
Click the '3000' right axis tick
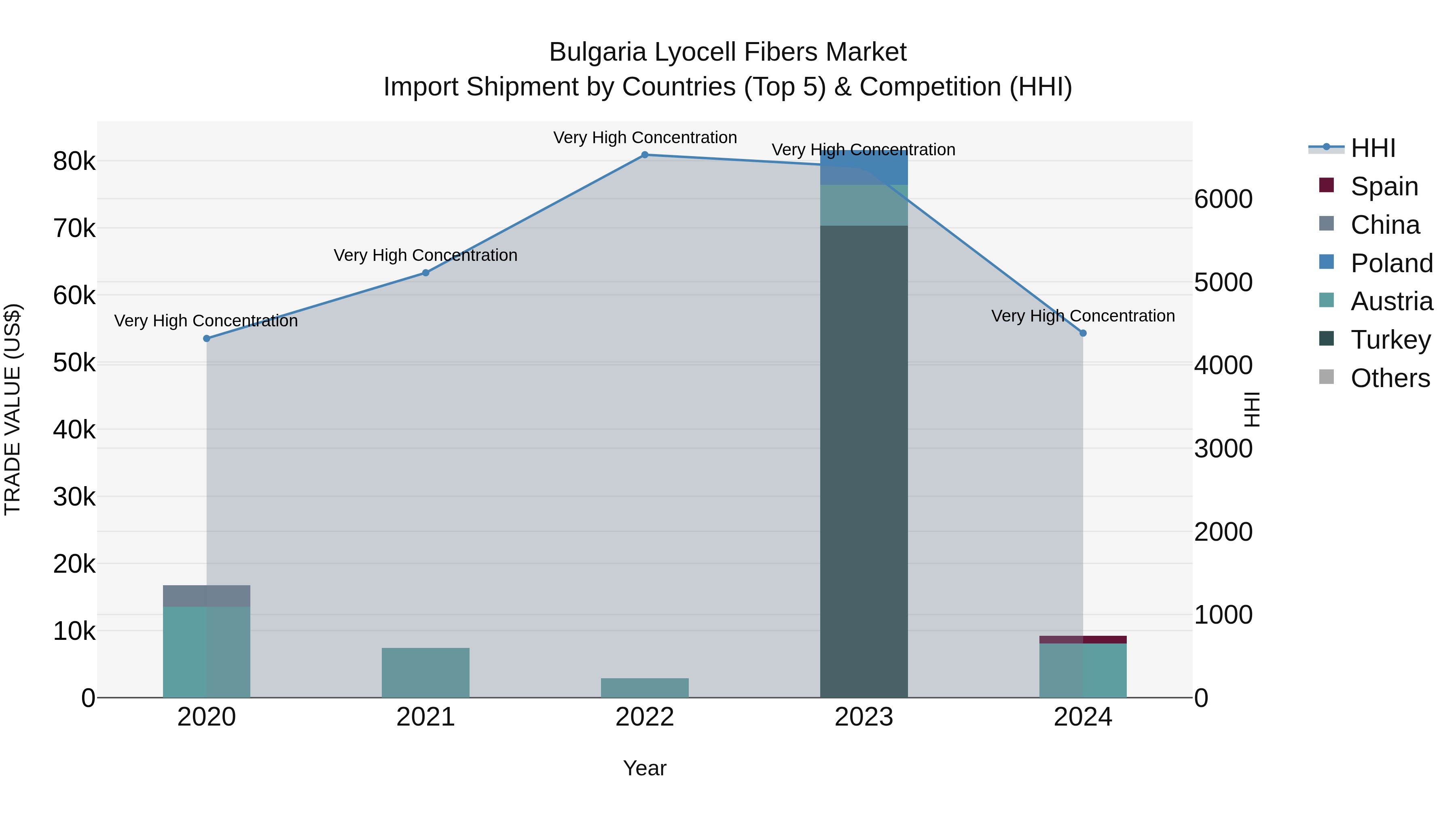click(1224, 449)
